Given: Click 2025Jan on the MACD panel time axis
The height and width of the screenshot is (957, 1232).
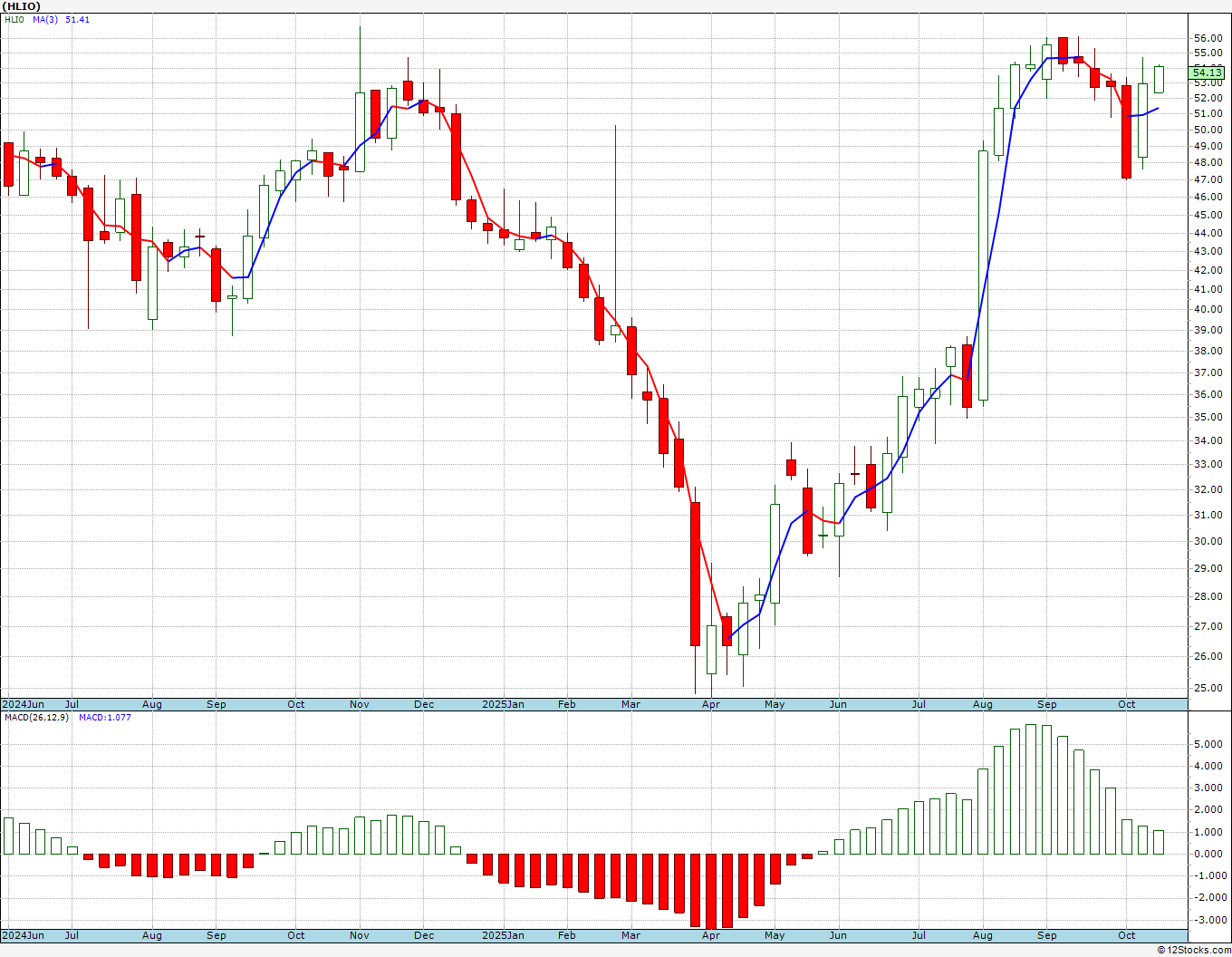Looking at the screenshot, I should [x=503, y=935].
